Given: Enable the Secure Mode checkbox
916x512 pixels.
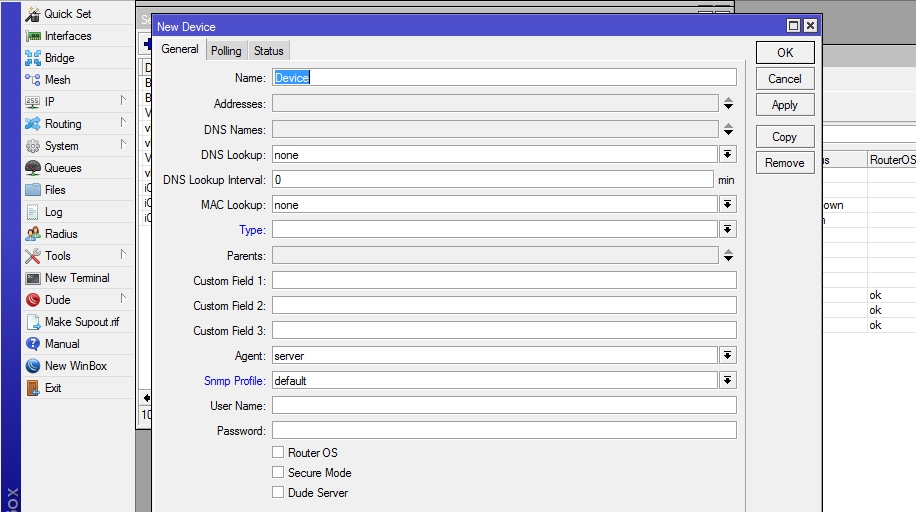Looking at the screenshot, I should [278, 472].
